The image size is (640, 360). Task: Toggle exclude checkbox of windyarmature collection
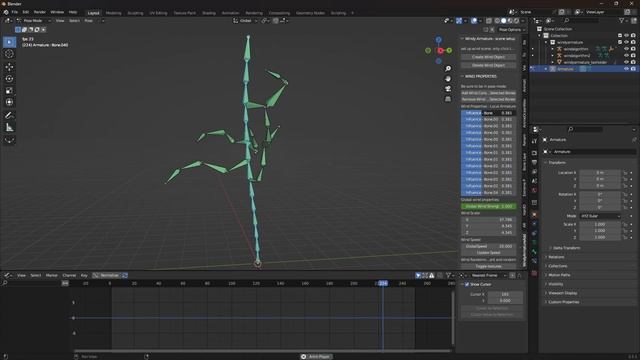pyautogui.click(x=620, y=42)
